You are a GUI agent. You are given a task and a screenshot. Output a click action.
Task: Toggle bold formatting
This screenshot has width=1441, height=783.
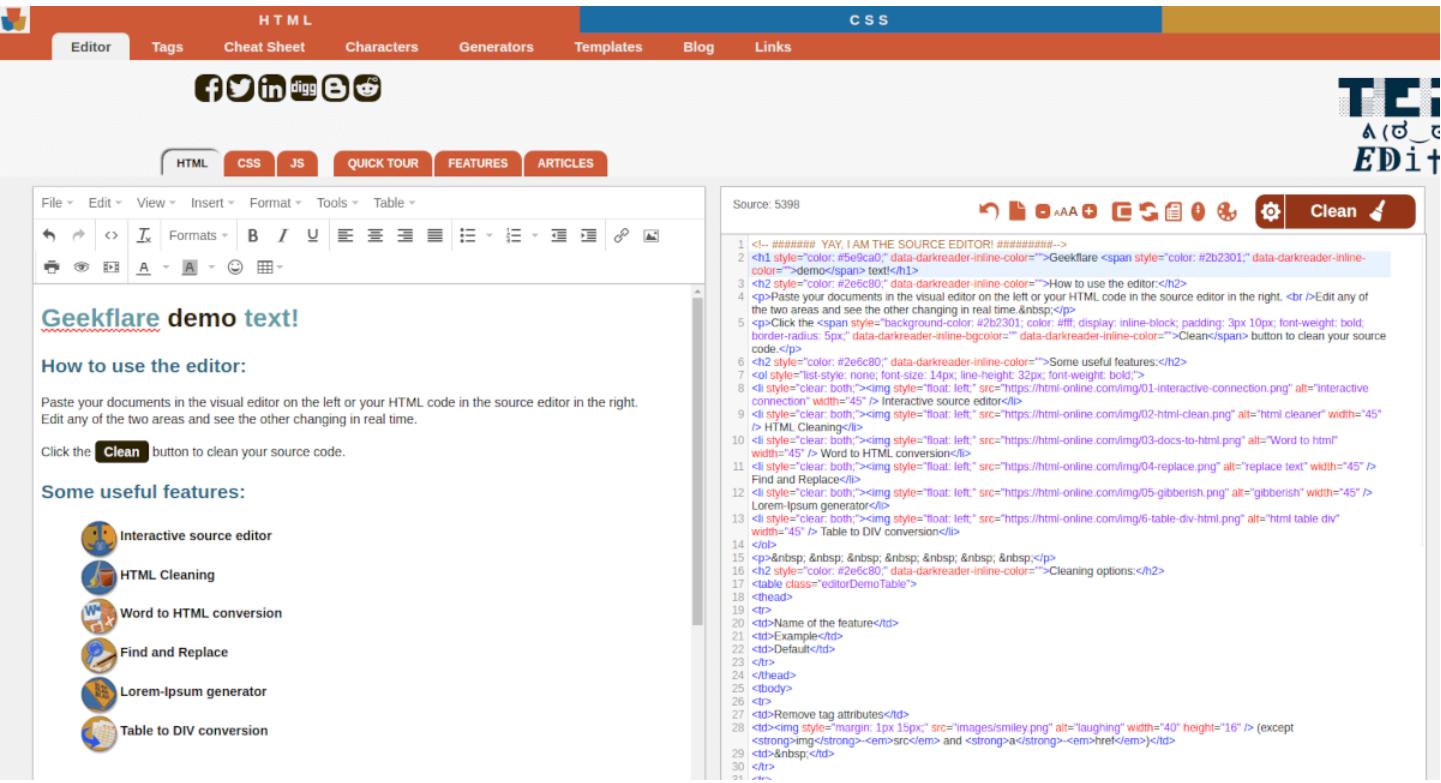point(253,236)
